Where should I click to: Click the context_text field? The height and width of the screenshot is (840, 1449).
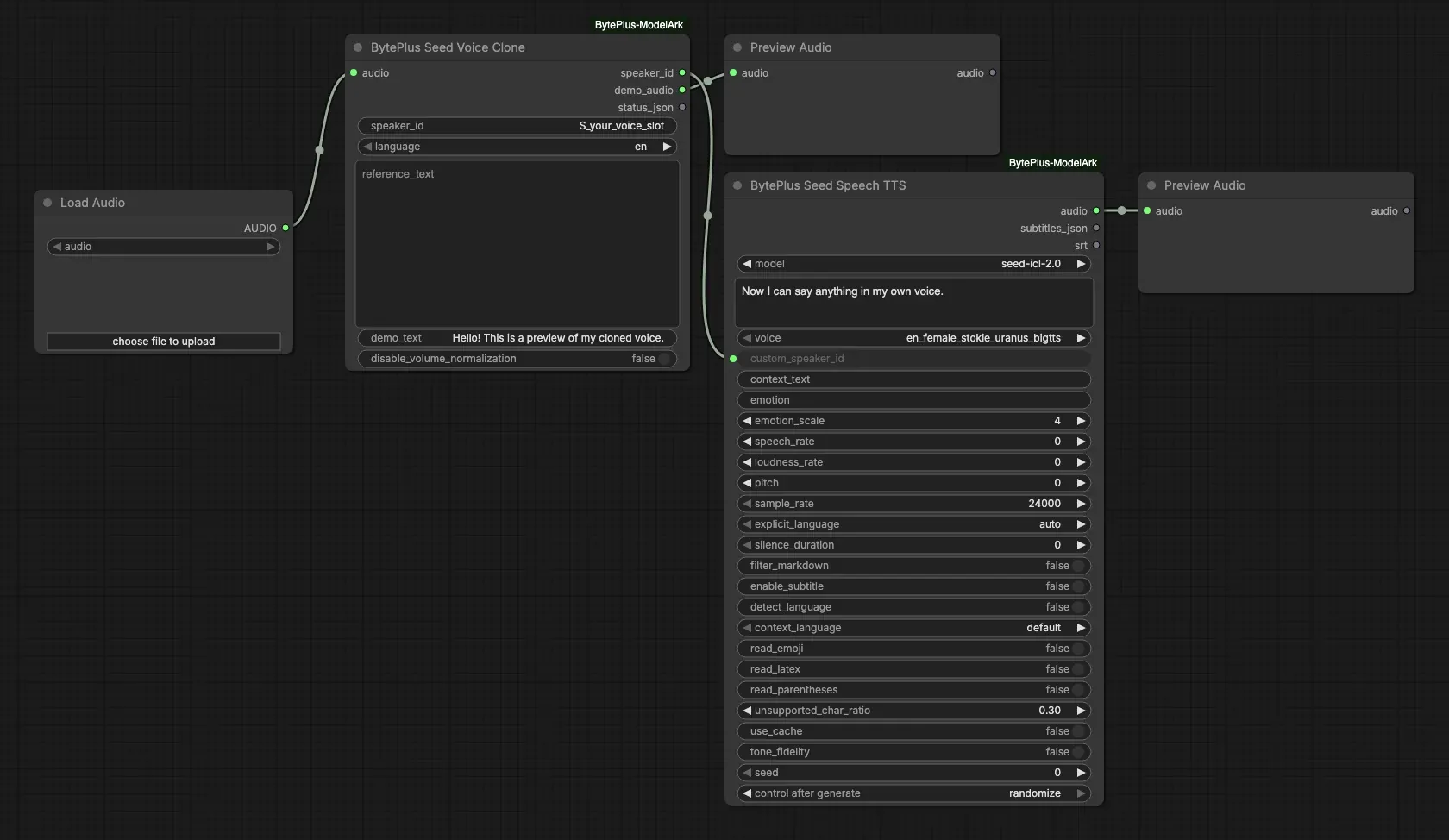pos(914,379)
